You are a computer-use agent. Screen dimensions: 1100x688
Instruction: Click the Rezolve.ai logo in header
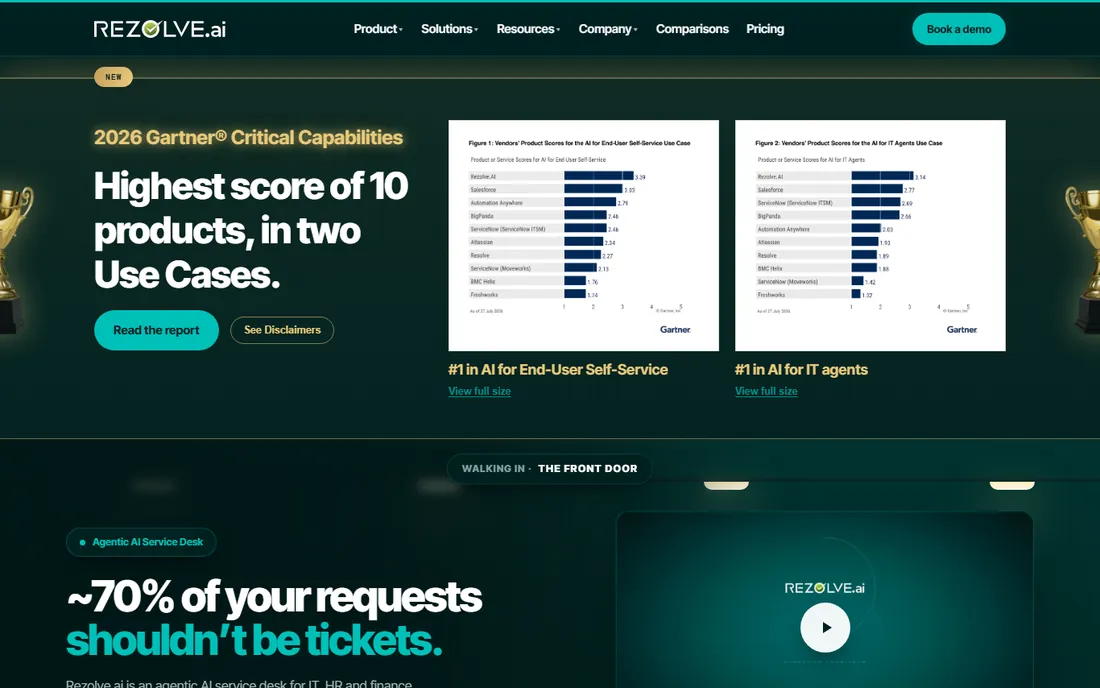coord(159,29)
